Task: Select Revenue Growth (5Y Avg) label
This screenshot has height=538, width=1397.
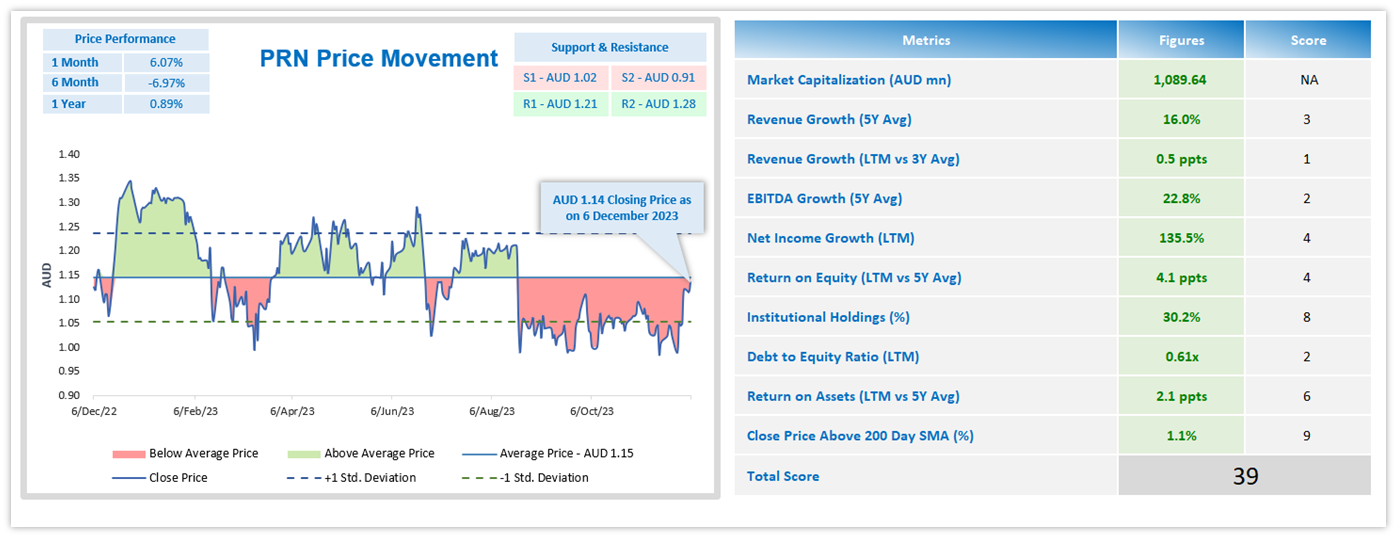Action: tap(829, 119)
